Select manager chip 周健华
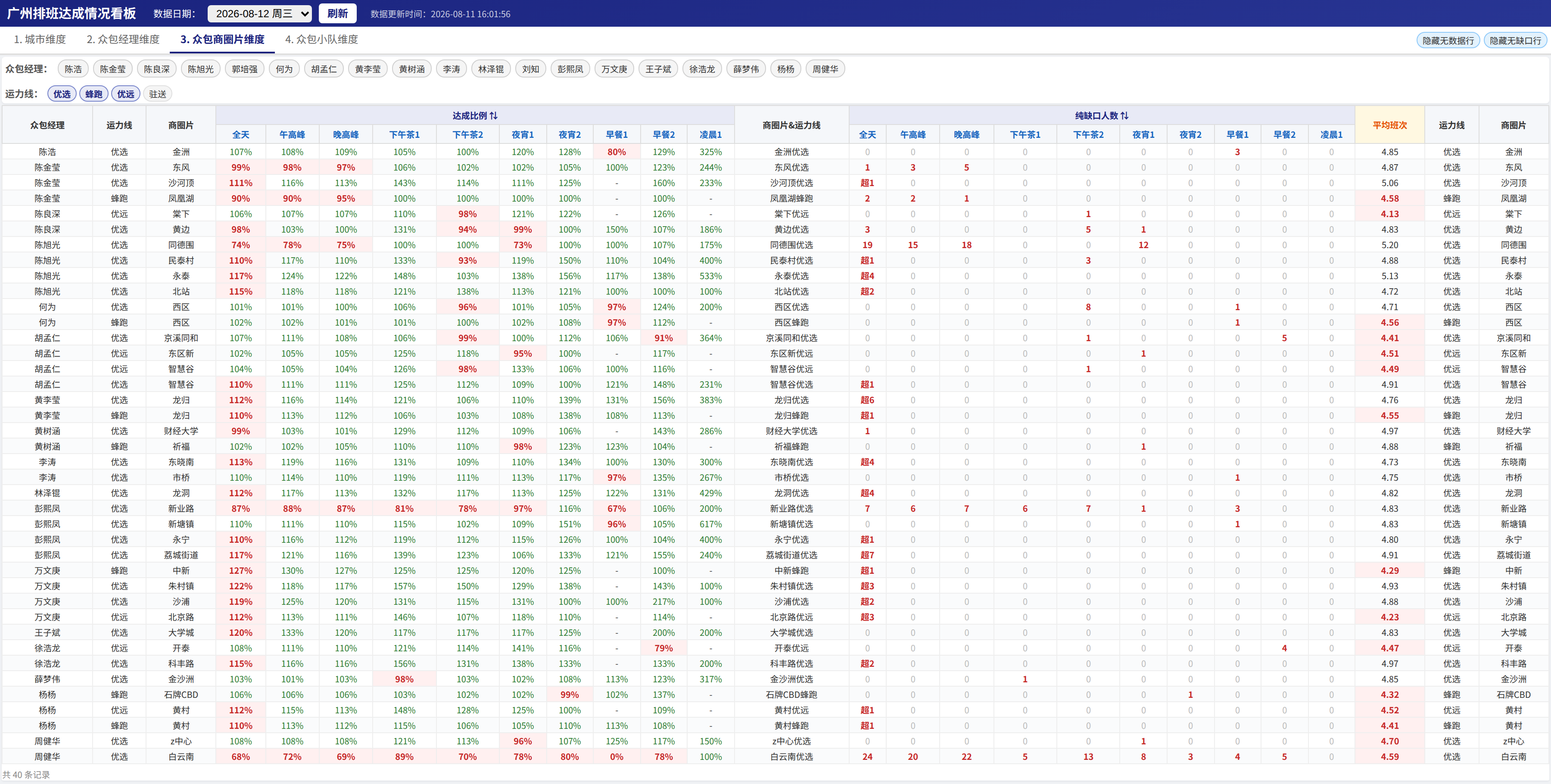The image size is (1551, 784). click(x=825, y=69)
